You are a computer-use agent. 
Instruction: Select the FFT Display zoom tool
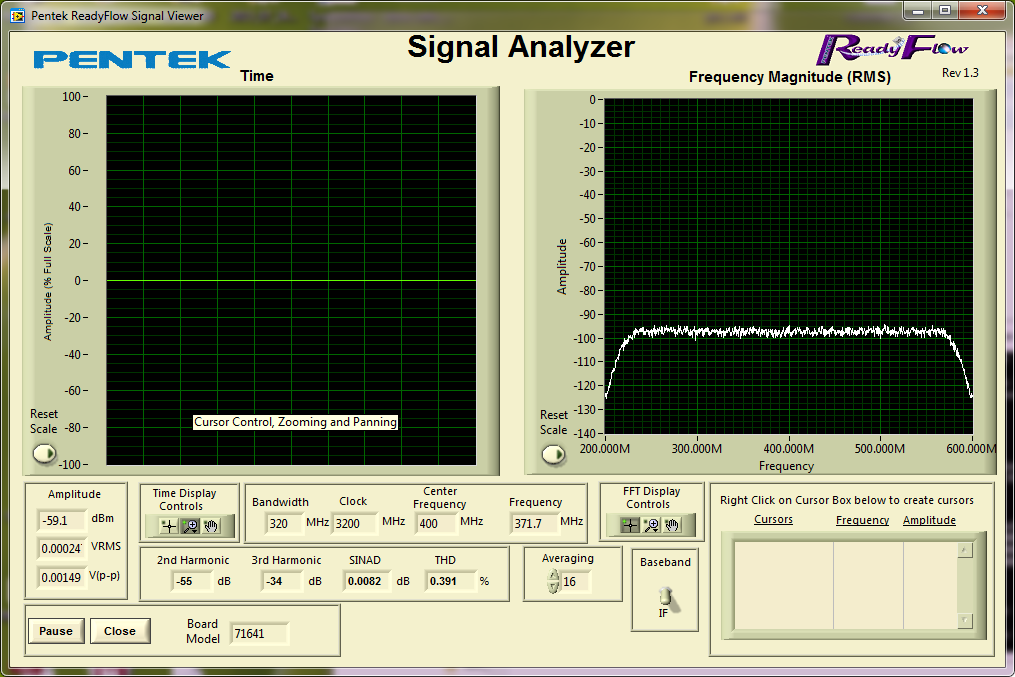coord(651,525)
